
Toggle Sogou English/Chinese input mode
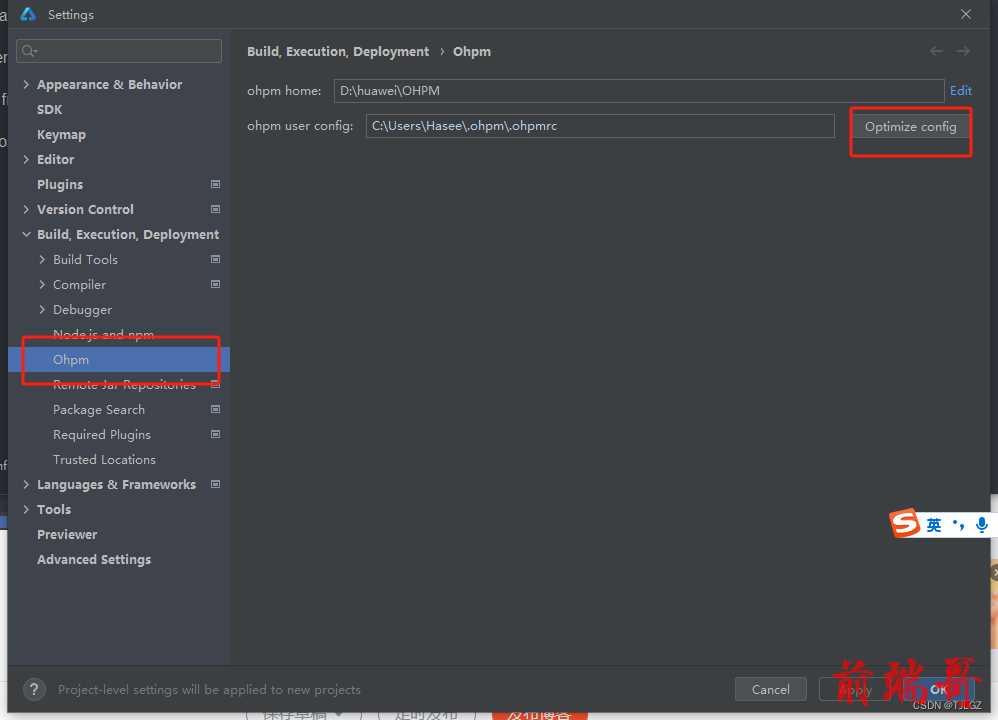tap(934, 525)
